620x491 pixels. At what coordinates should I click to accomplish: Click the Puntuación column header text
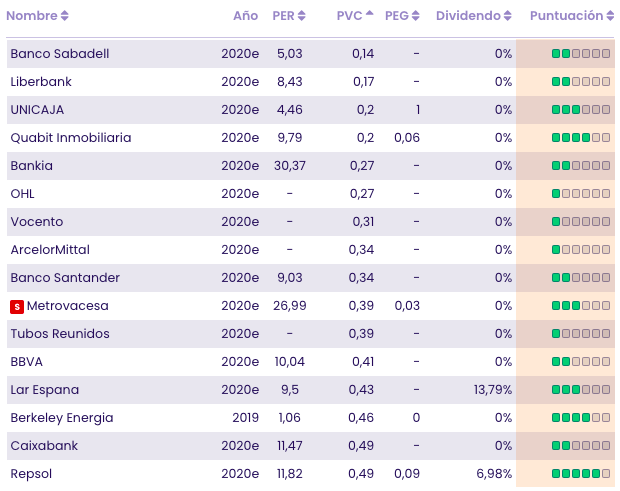566,16
